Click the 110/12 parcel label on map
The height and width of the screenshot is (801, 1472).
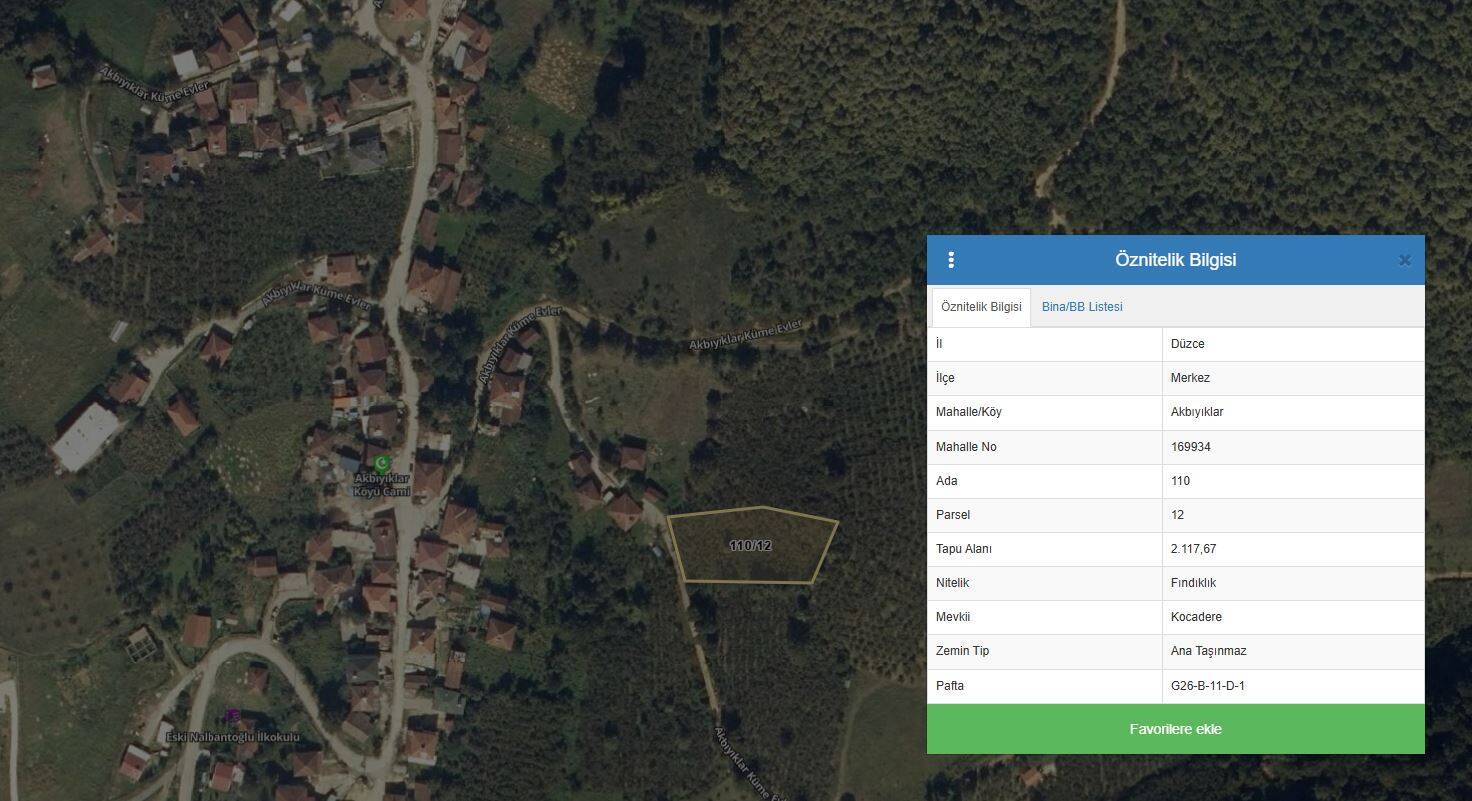(750, 546)
